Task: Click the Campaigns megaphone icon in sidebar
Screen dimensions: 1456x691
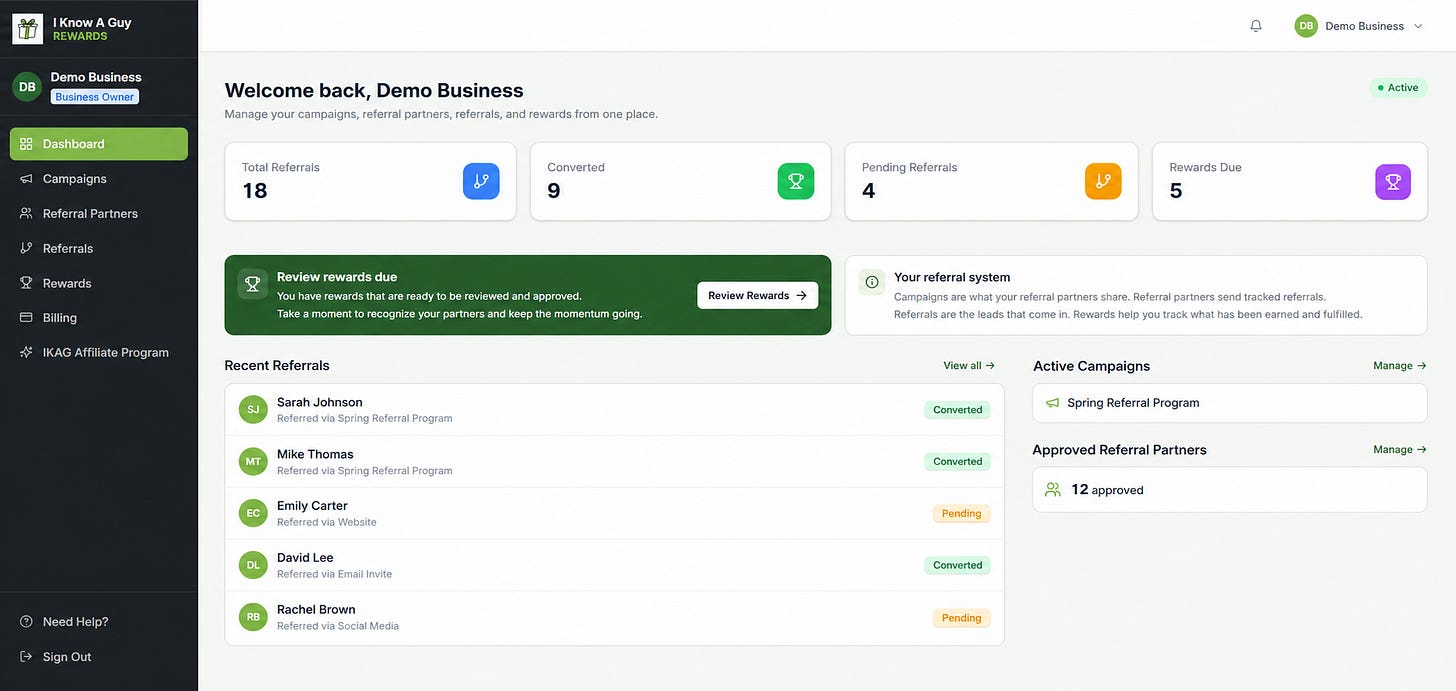Action: [x=26, y=179]
